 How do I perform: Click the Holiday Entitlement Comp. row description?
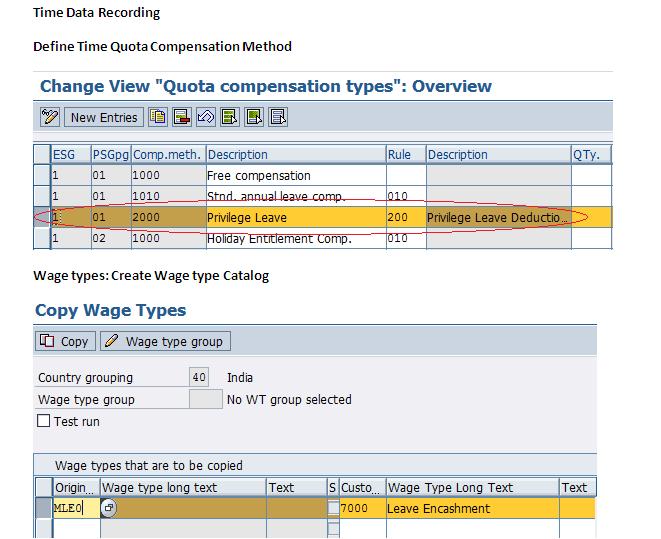coord(294,239)
